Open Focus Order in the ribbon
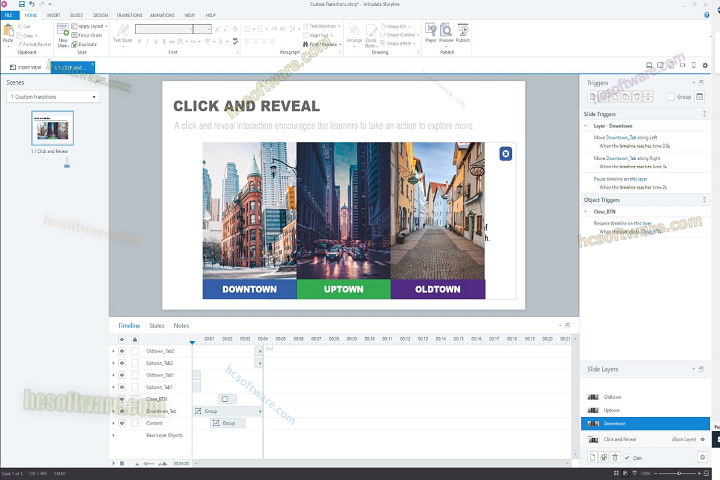The image size is (720, 480). 87,35
